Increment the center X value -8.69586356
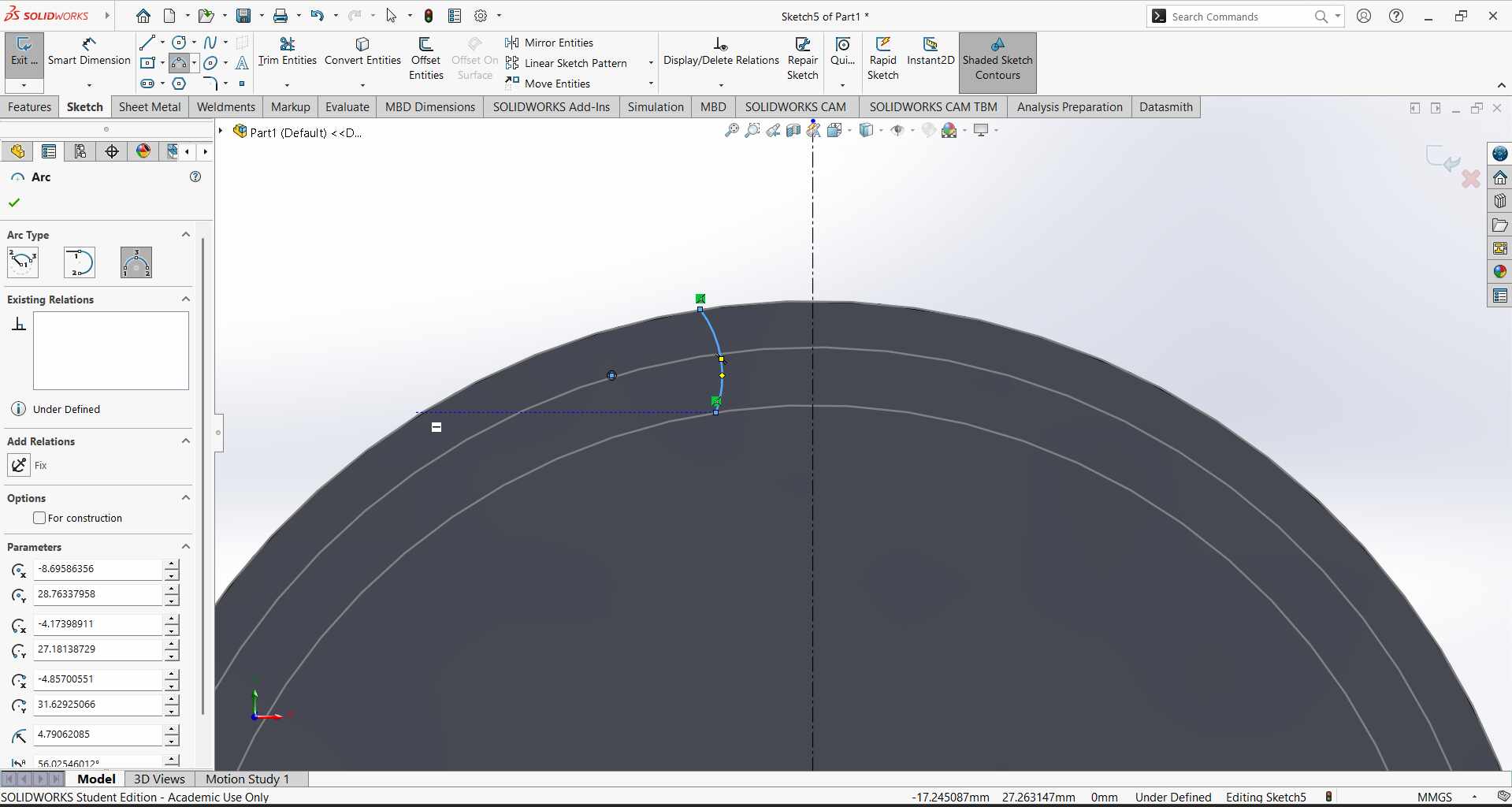The height and width of the screenshot is (807, 1512). (172, 563)
